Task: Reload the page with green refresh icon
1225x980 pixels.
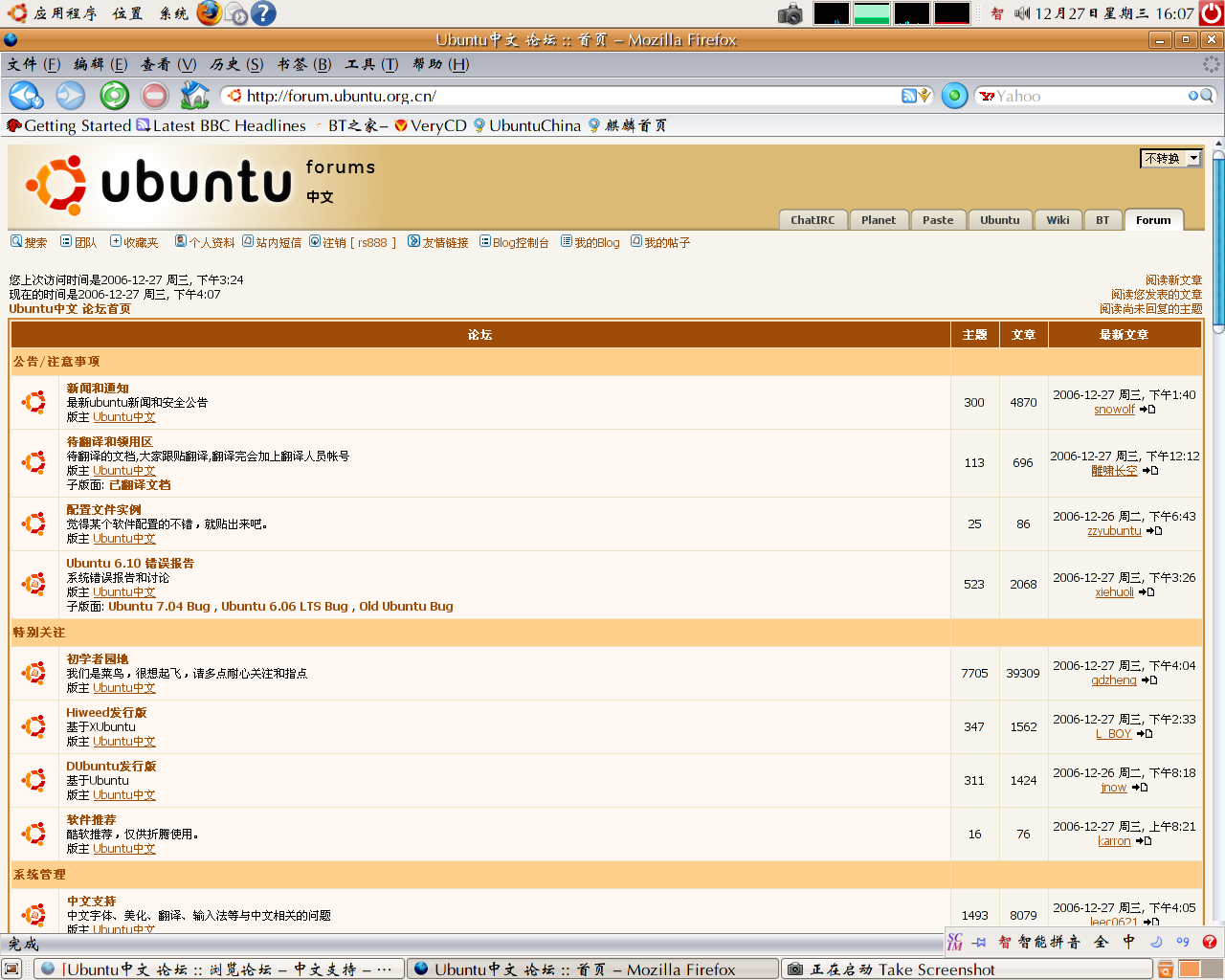Action: pos(114,96)
